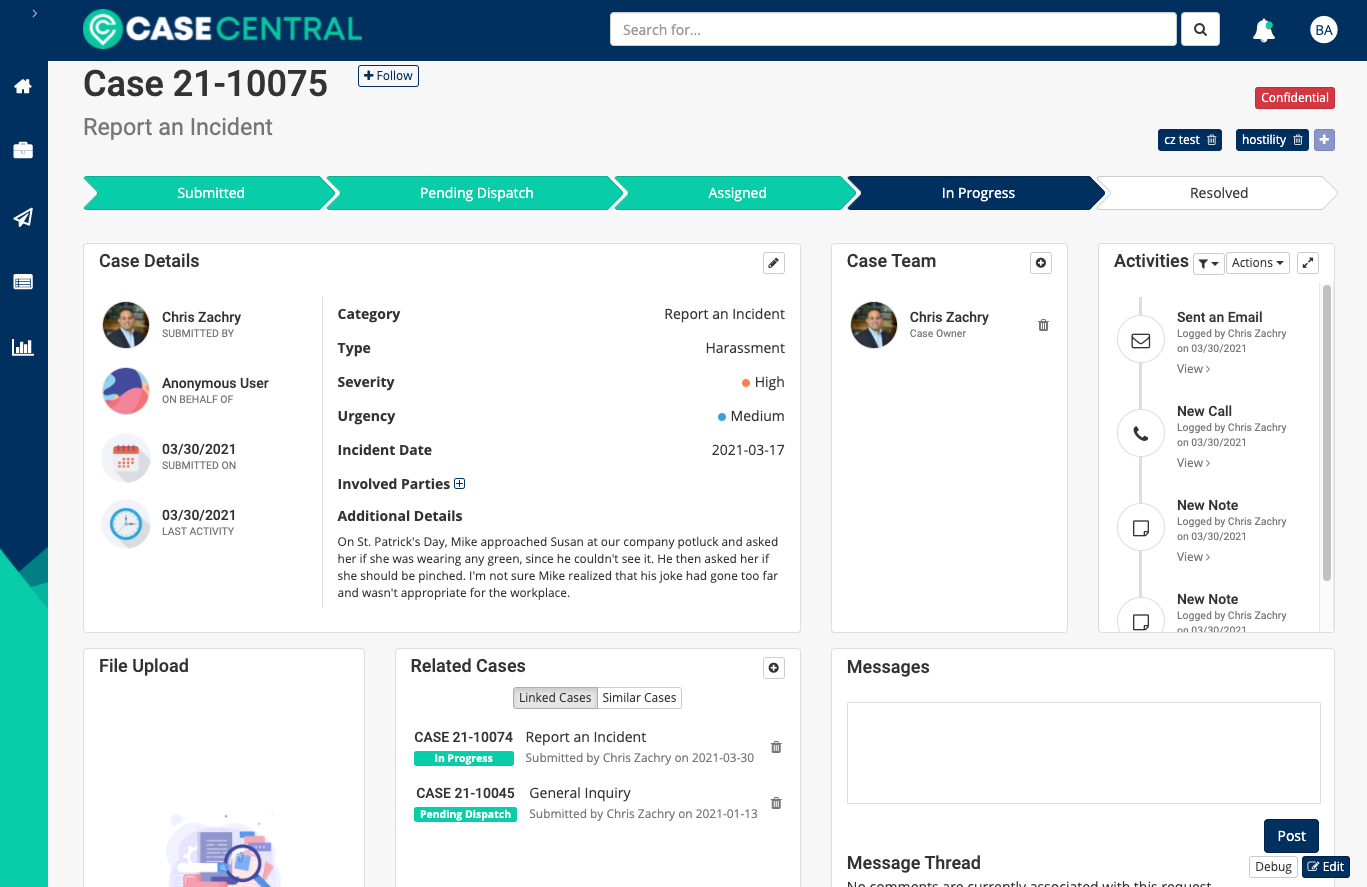Click the Pending Dispatch status badge of case 21-10045
This screenshot has height=887, width=1367.
(465, 815)
